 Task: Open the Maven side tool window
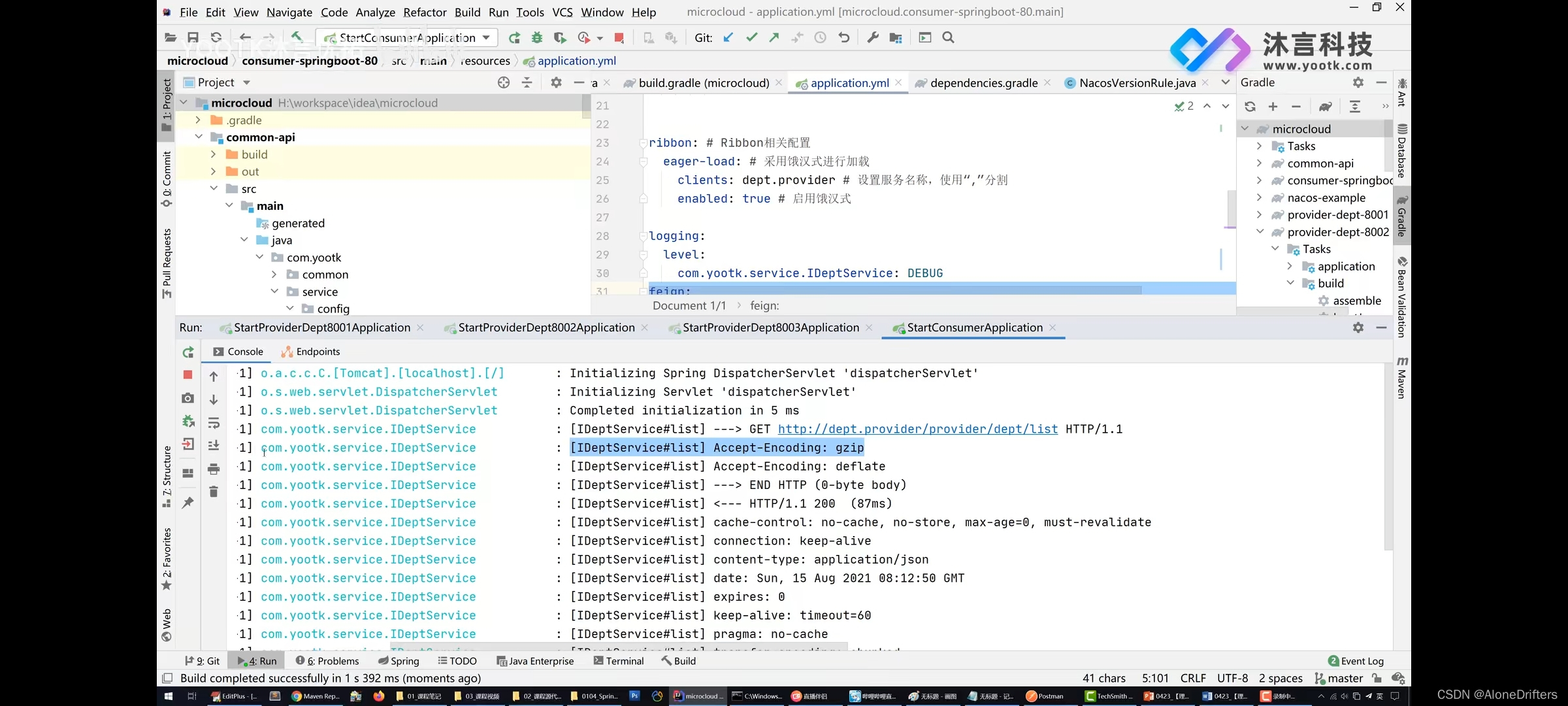tap(1401, 377)
